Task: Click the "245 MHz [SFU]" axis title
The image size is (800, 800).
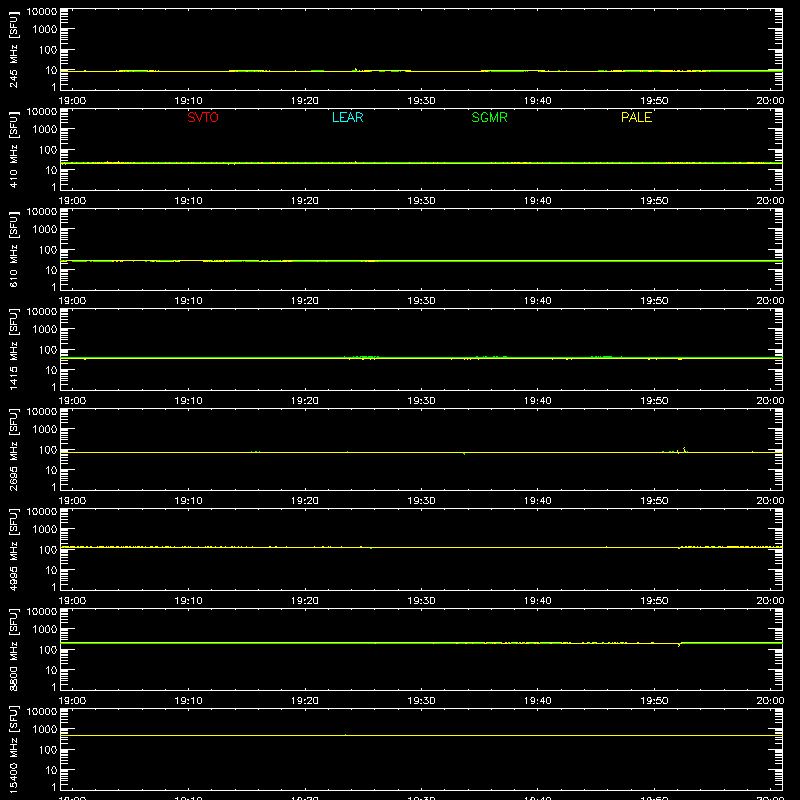Action: (x=13, y=49)
